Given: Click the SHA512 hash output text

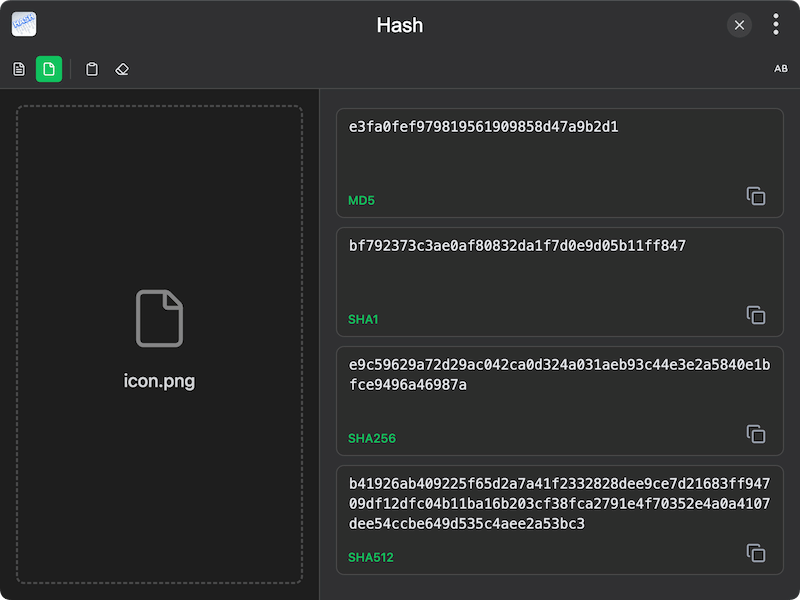Looking at the screenshot, I should click(x=559, y=504).
